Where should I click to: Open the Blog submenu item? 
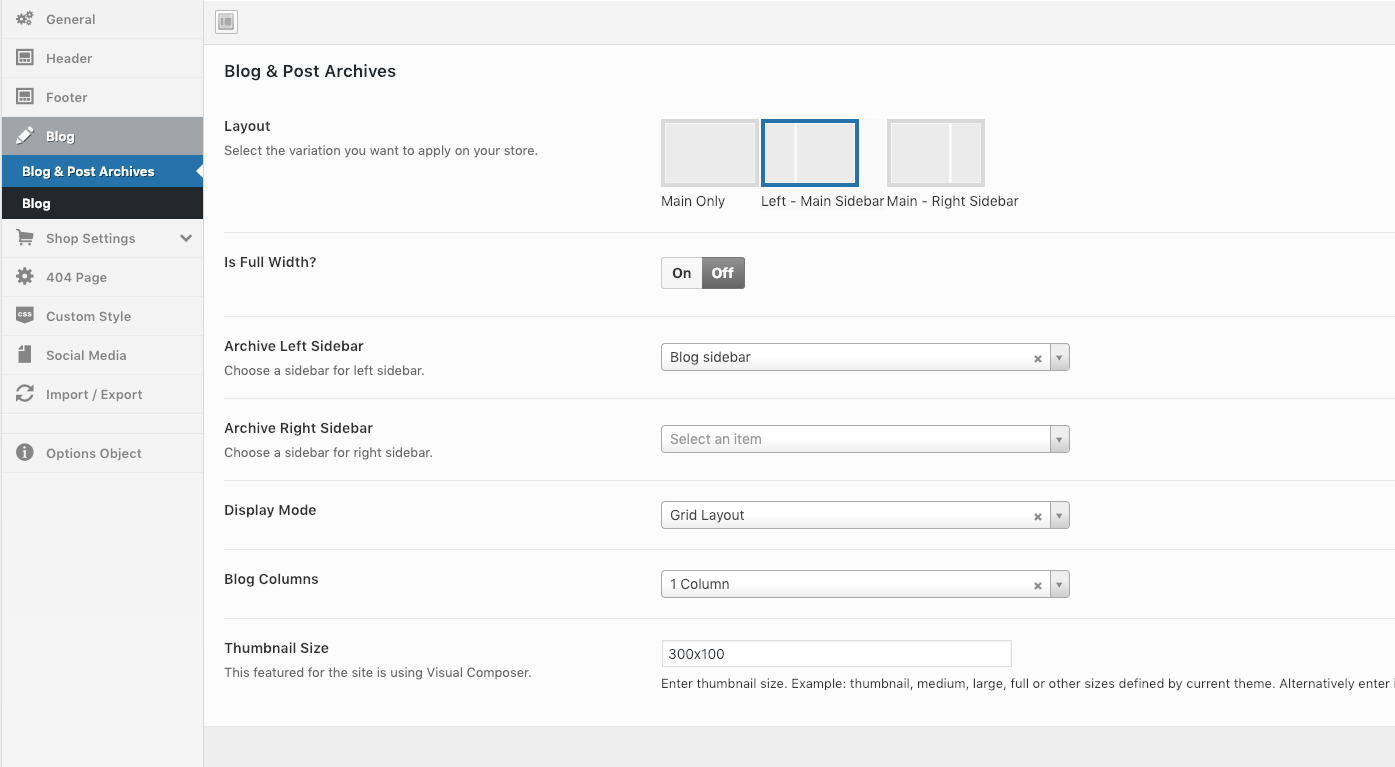36,203
